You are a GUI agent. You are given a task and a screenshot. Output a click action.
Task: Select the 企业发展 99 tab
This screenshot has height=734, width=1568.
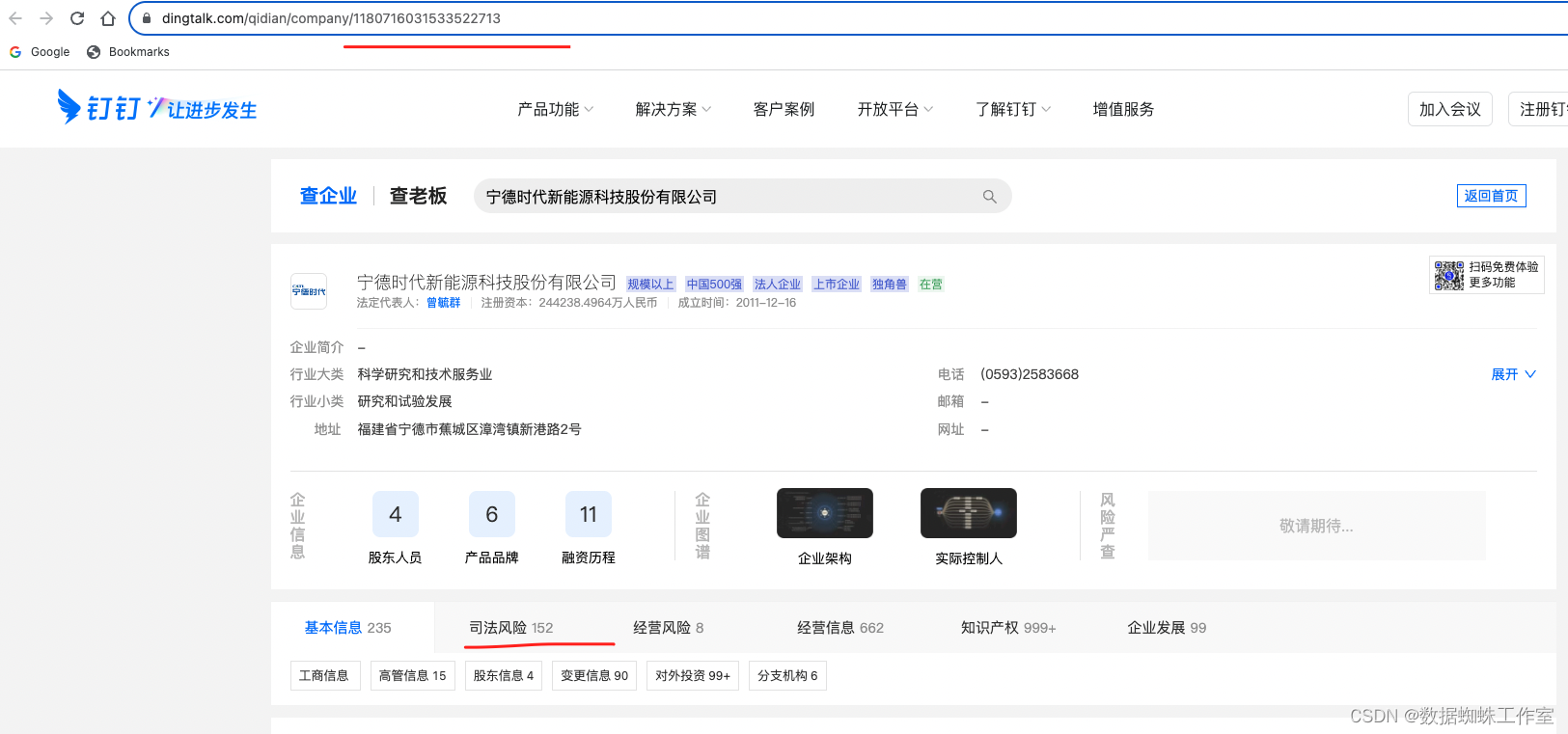tap(1167, 628)
